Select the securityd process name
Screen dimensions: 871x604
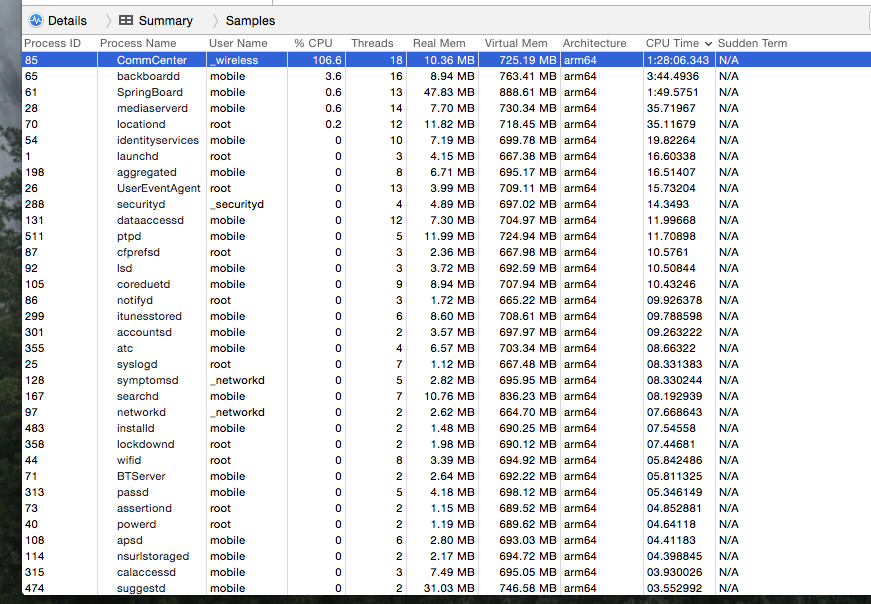click(141, 204)
